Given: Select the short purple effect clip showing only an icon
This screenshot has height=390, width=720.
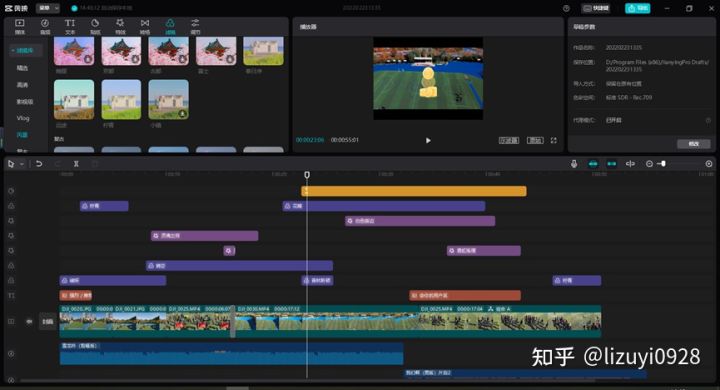Looking at the screenshot, I should [x=229, y=251].
